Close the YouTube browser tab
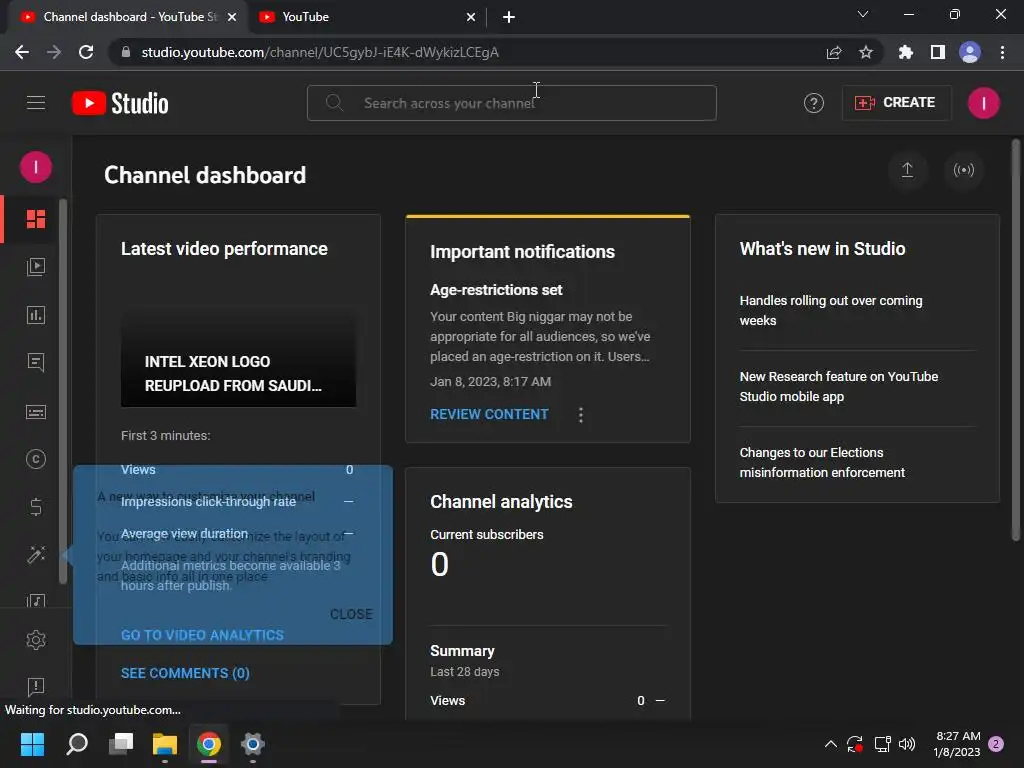The width and height of the screenshot is (1024, 768). (x=471, y=17)
